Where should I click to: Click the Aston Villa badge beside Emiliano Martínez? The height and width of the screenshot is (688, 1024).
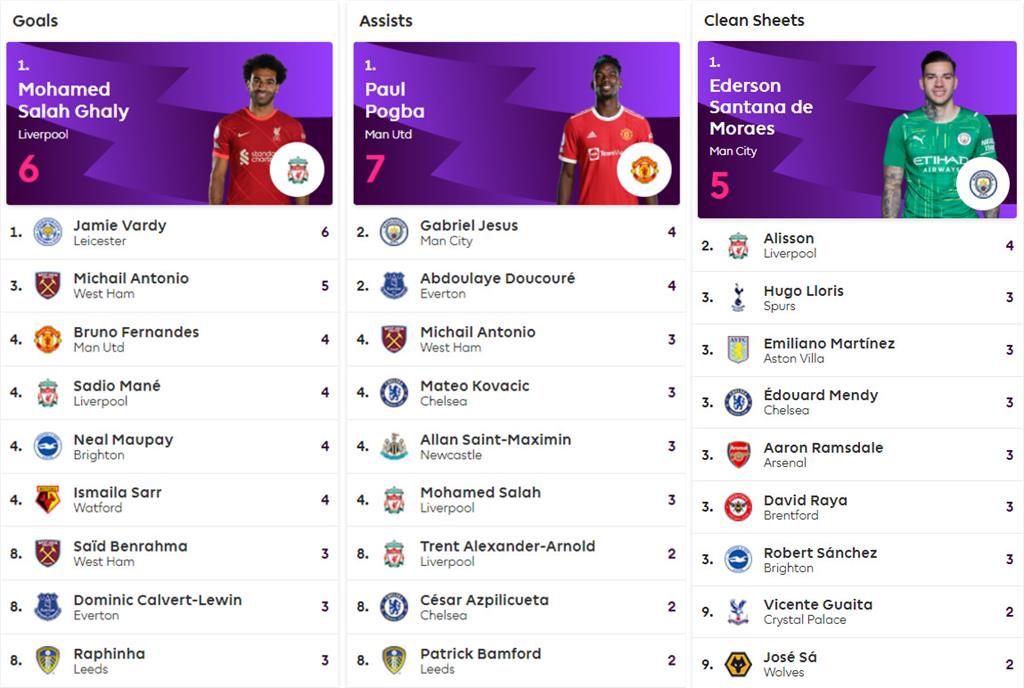pos(738,350)
